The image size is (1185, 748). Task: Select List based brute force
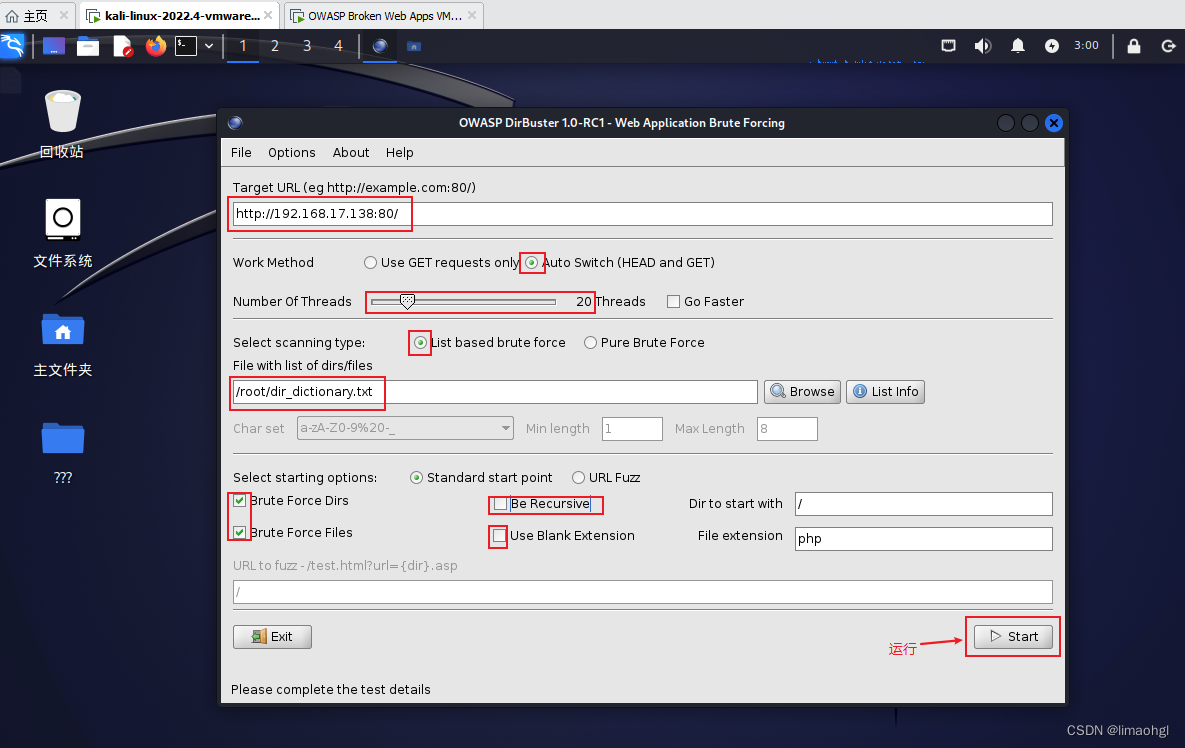point(421,343)
